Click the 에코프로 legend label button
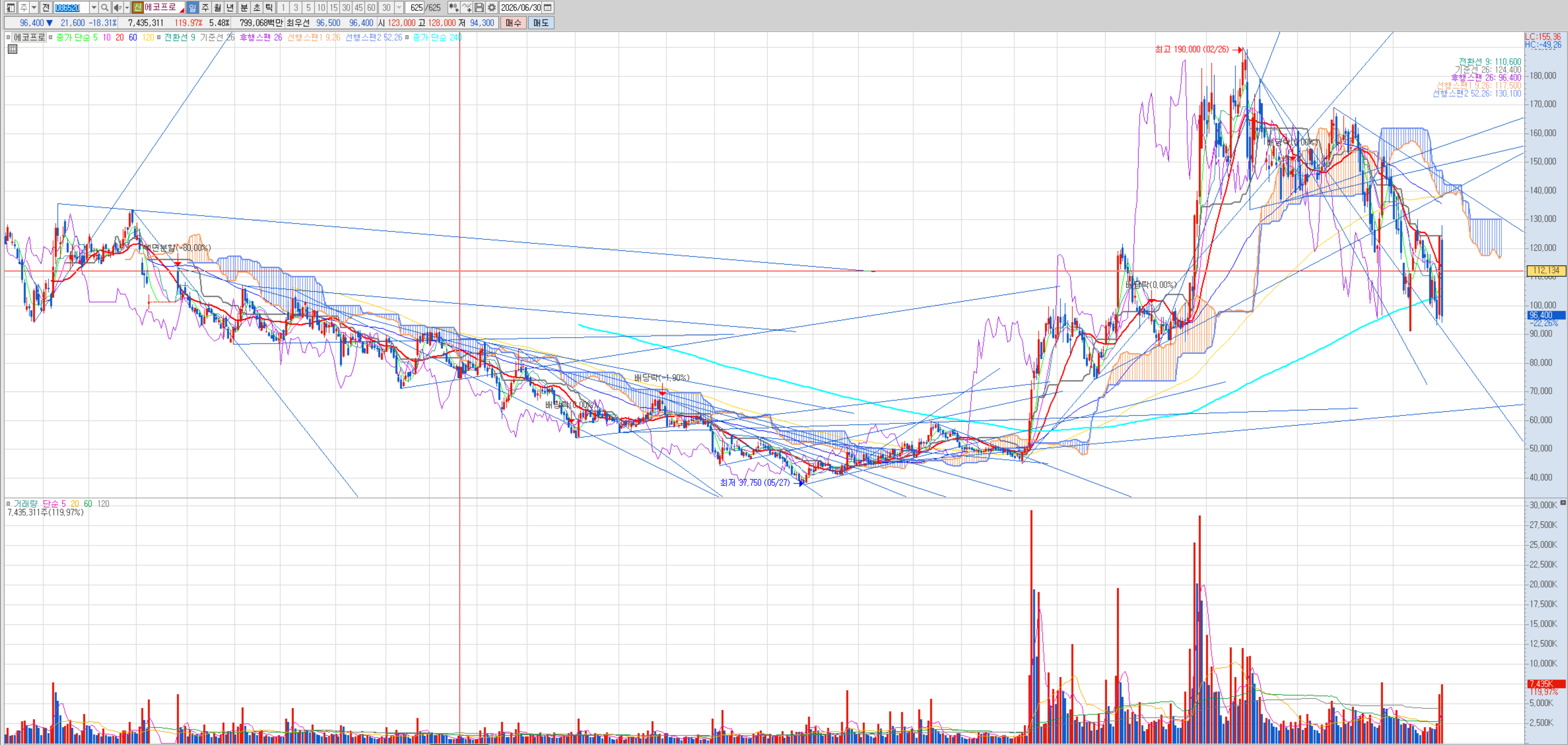Viewport: 1568px width, 745px height. pyautogui.click(x=29, y=37)
